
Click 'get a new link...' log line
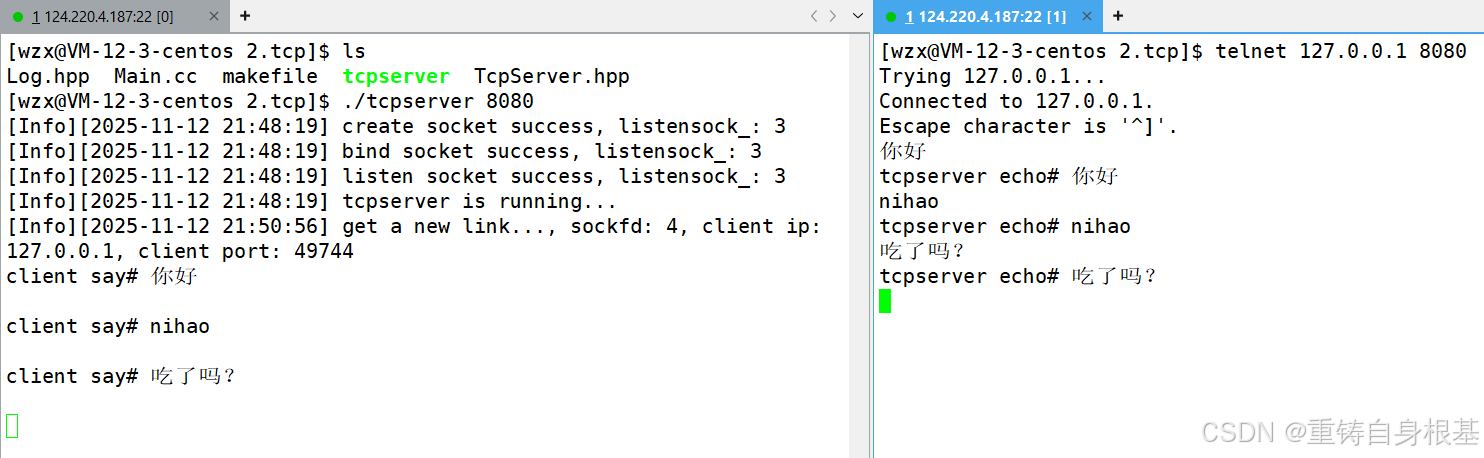click(414, 226)
